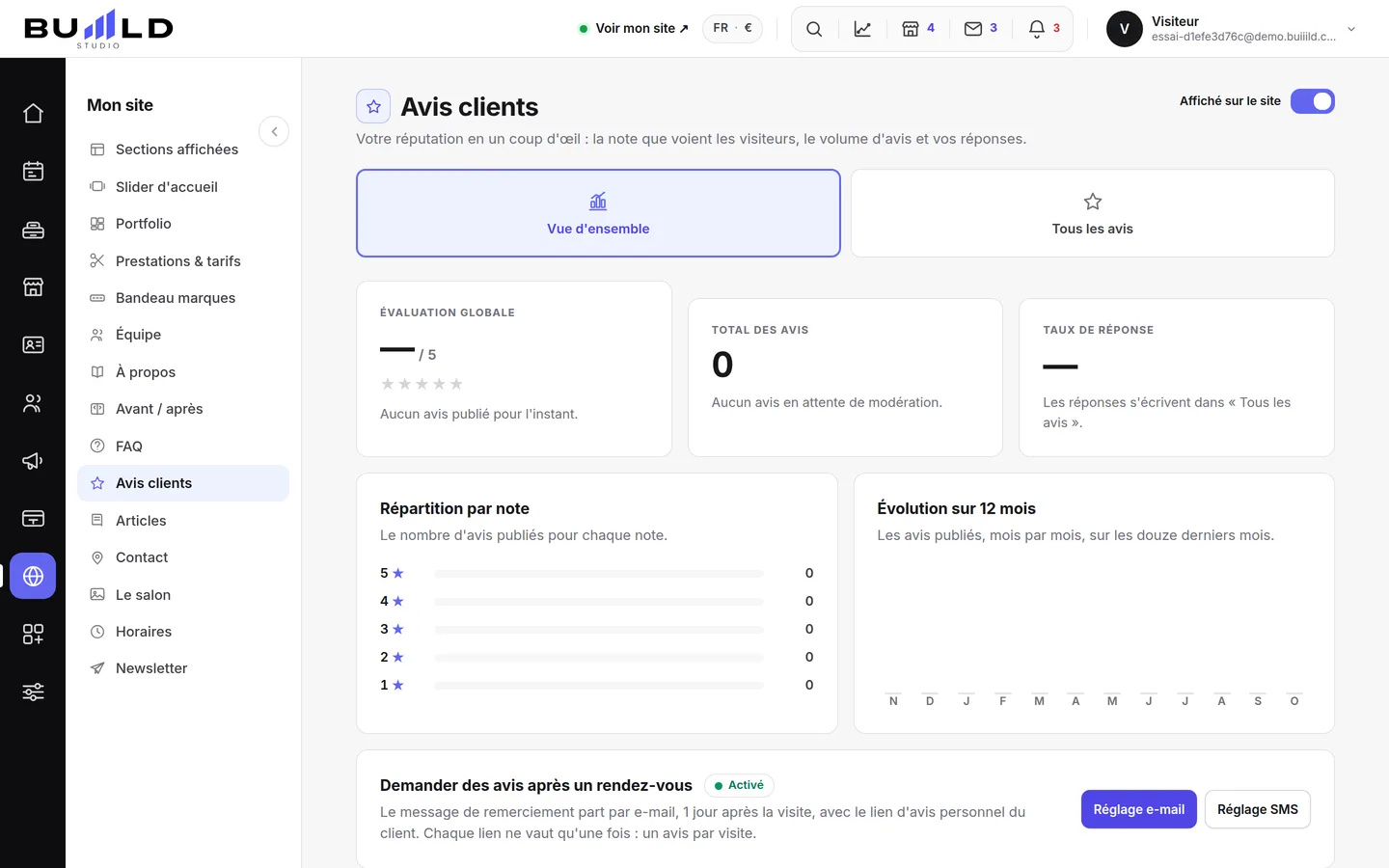Open Newsletter in sidebar
Viewport: 1389px width, 868px height.
coord(183,668)
